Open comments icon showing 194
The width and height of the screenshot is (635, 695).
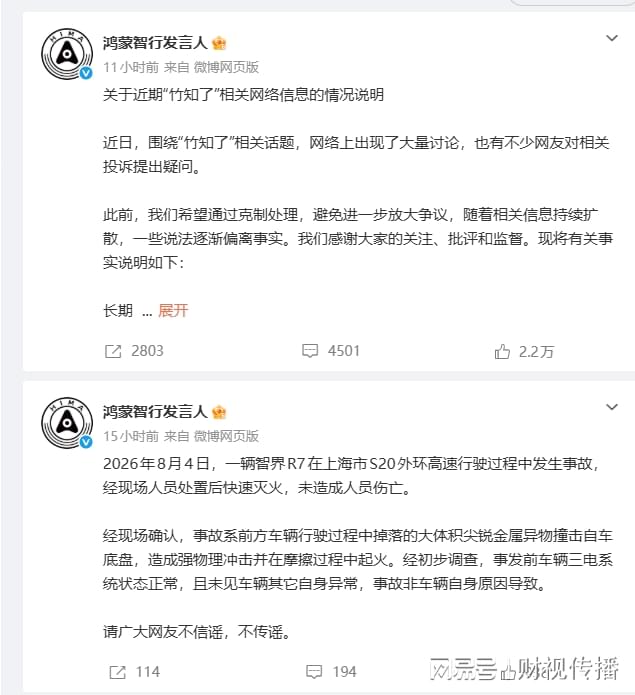(314, 672)
